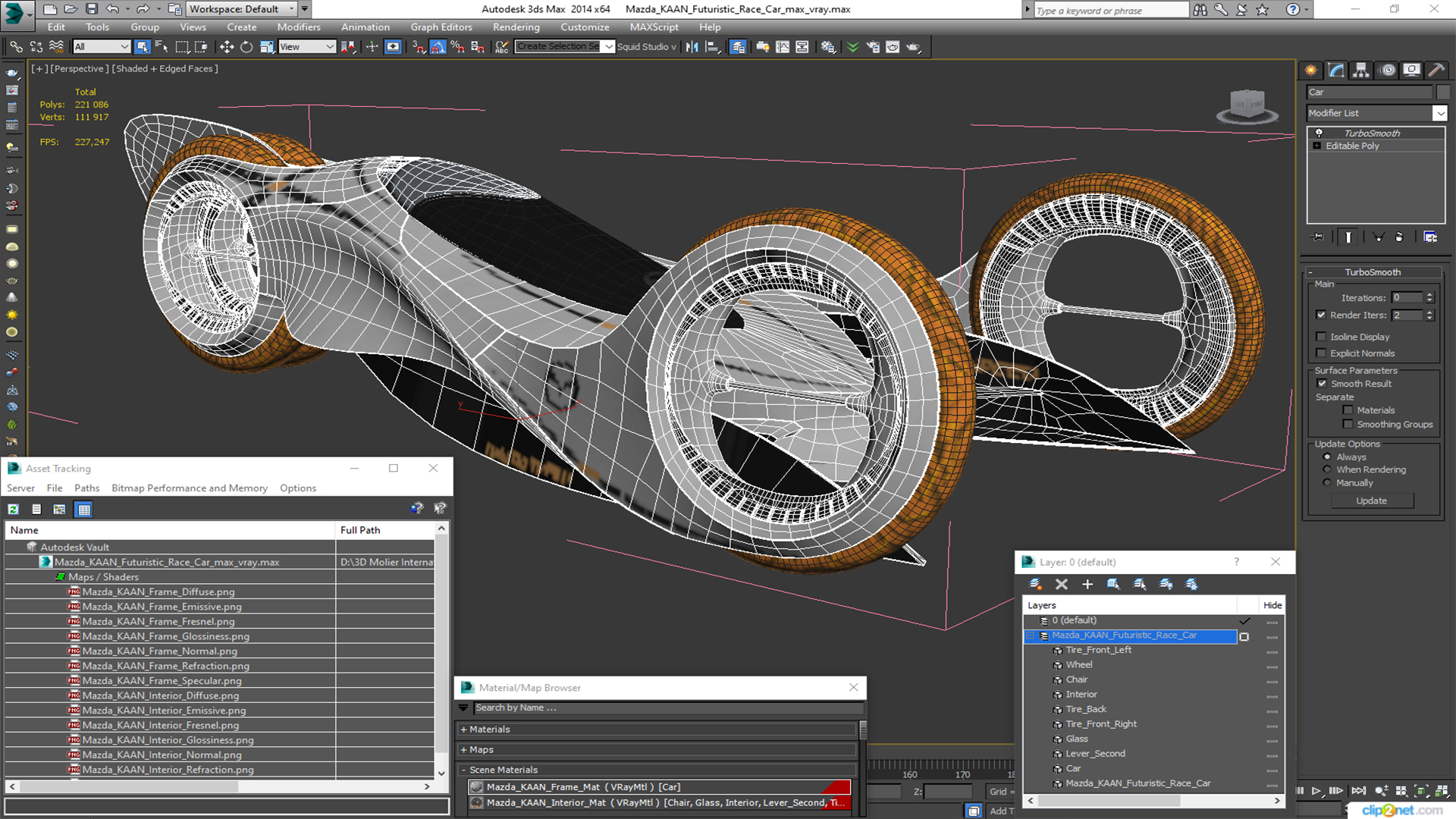Activate the Rotate tool in main toolbar
This screenshot has height=819, width=1456.
(x=246, y=47)
